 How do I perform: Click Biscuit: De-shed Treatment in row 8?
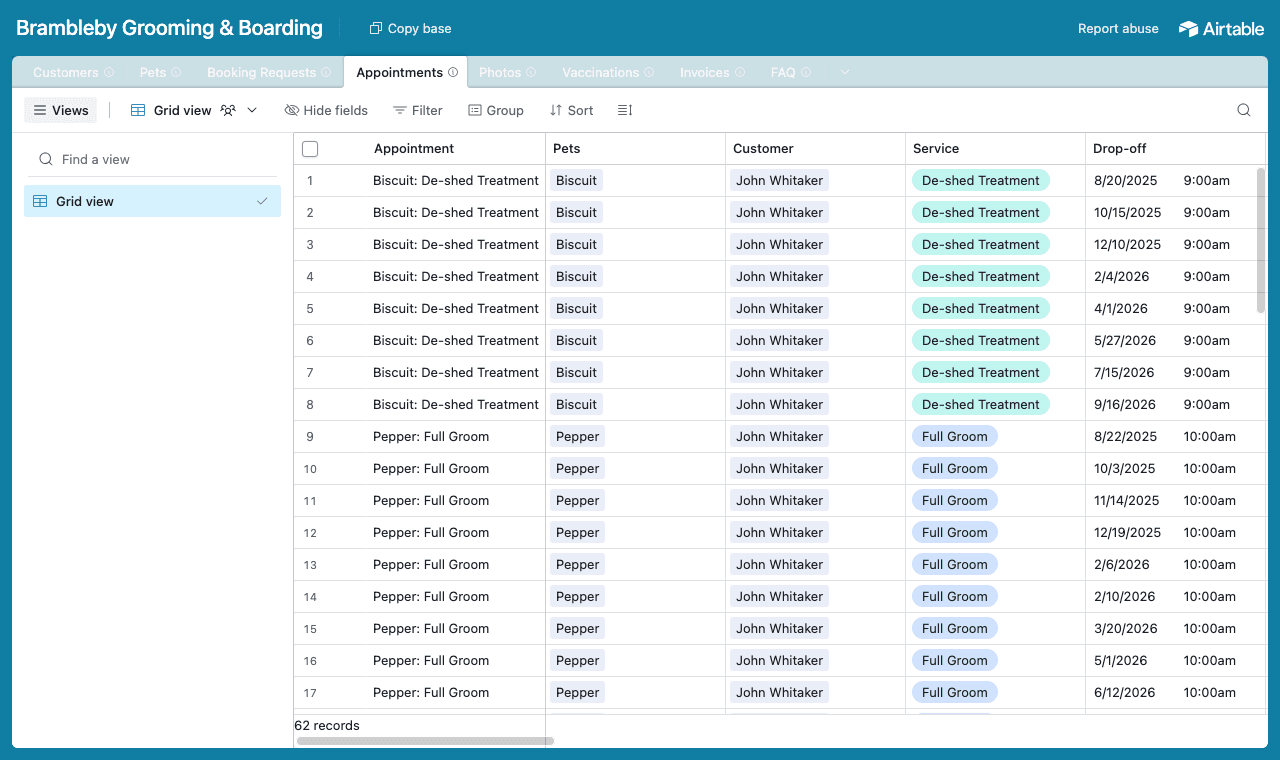[456, 405]
